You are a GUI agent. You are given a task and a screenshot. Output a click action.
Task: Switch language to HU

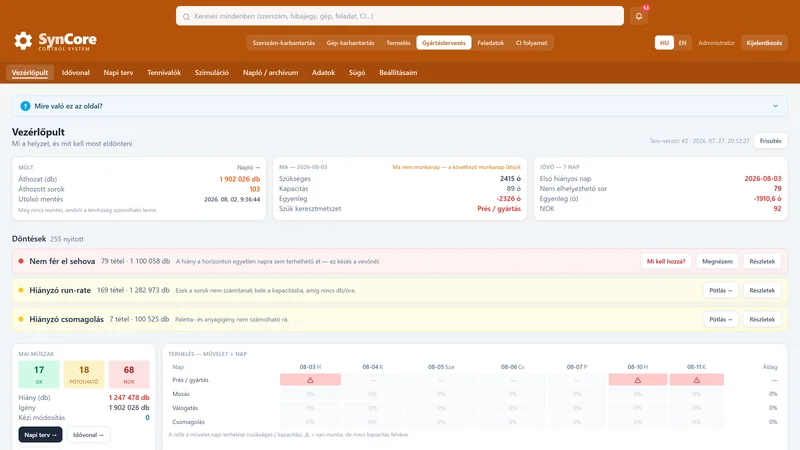[x=664, y=43]
